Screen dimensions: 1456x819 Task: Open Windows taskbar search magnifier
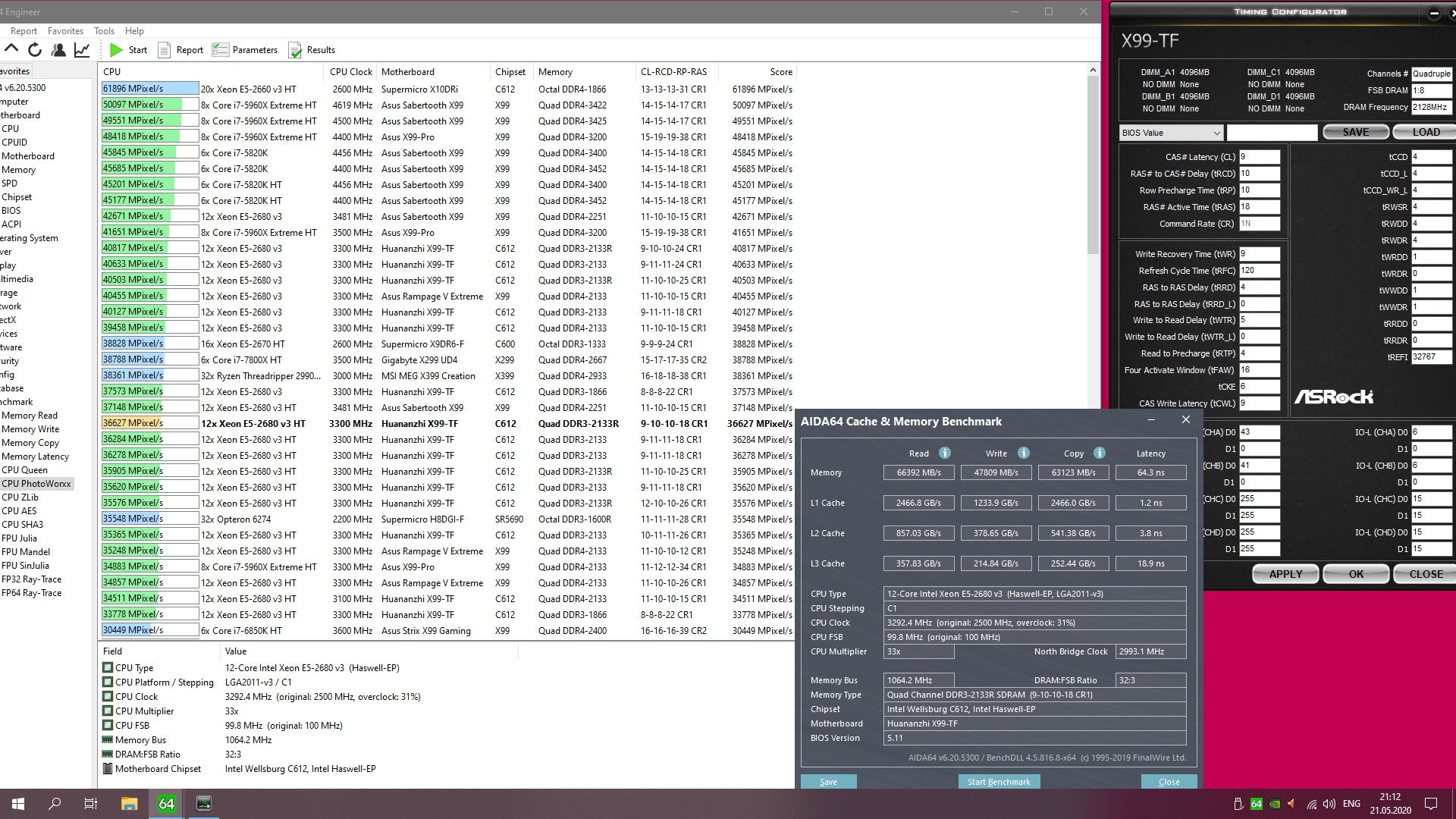coord(55,804)
